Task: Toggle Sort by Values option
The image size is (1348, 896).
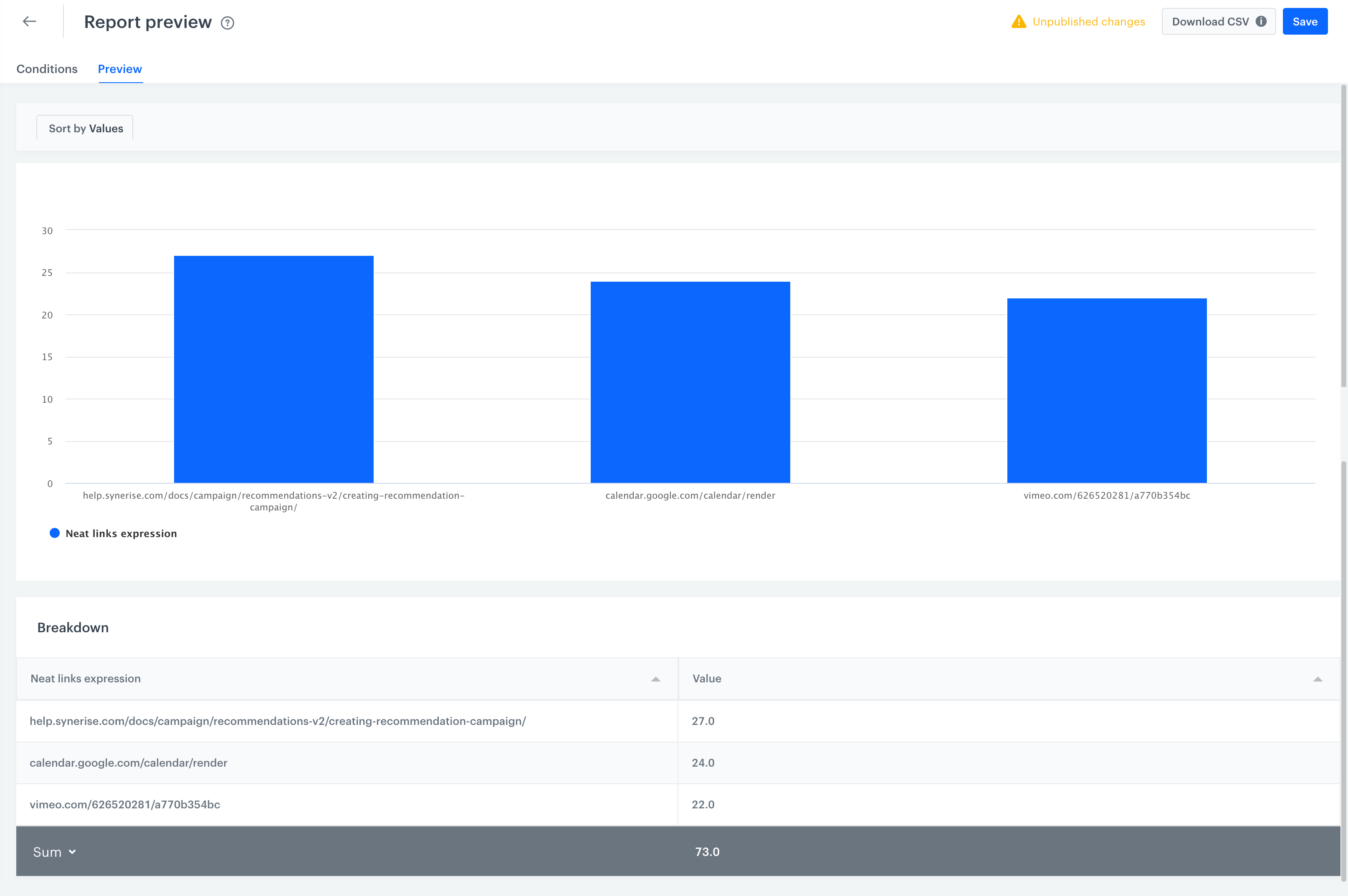Action: 84,127
